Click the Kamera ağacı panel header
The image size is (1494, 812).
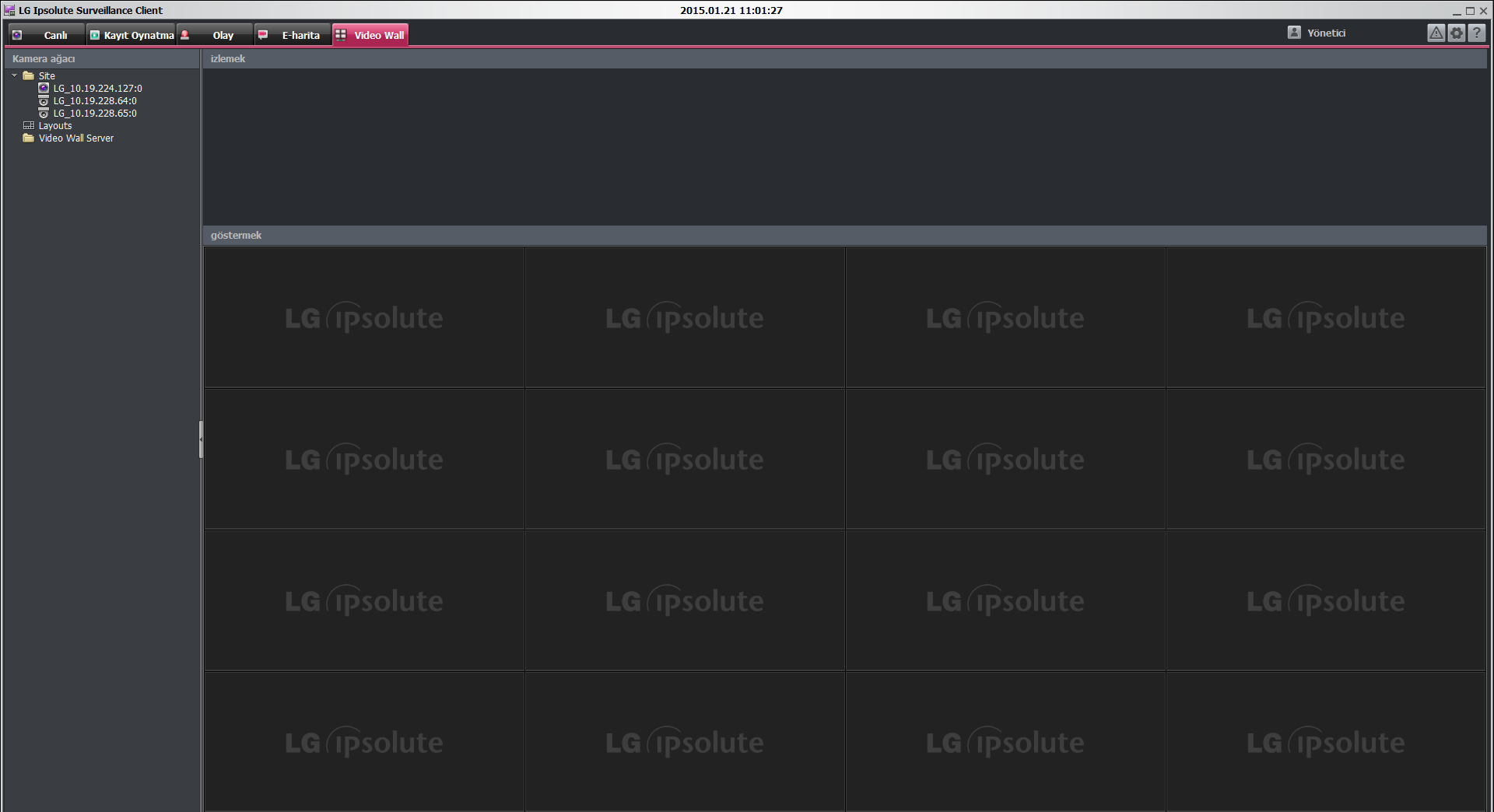point(101,59)
